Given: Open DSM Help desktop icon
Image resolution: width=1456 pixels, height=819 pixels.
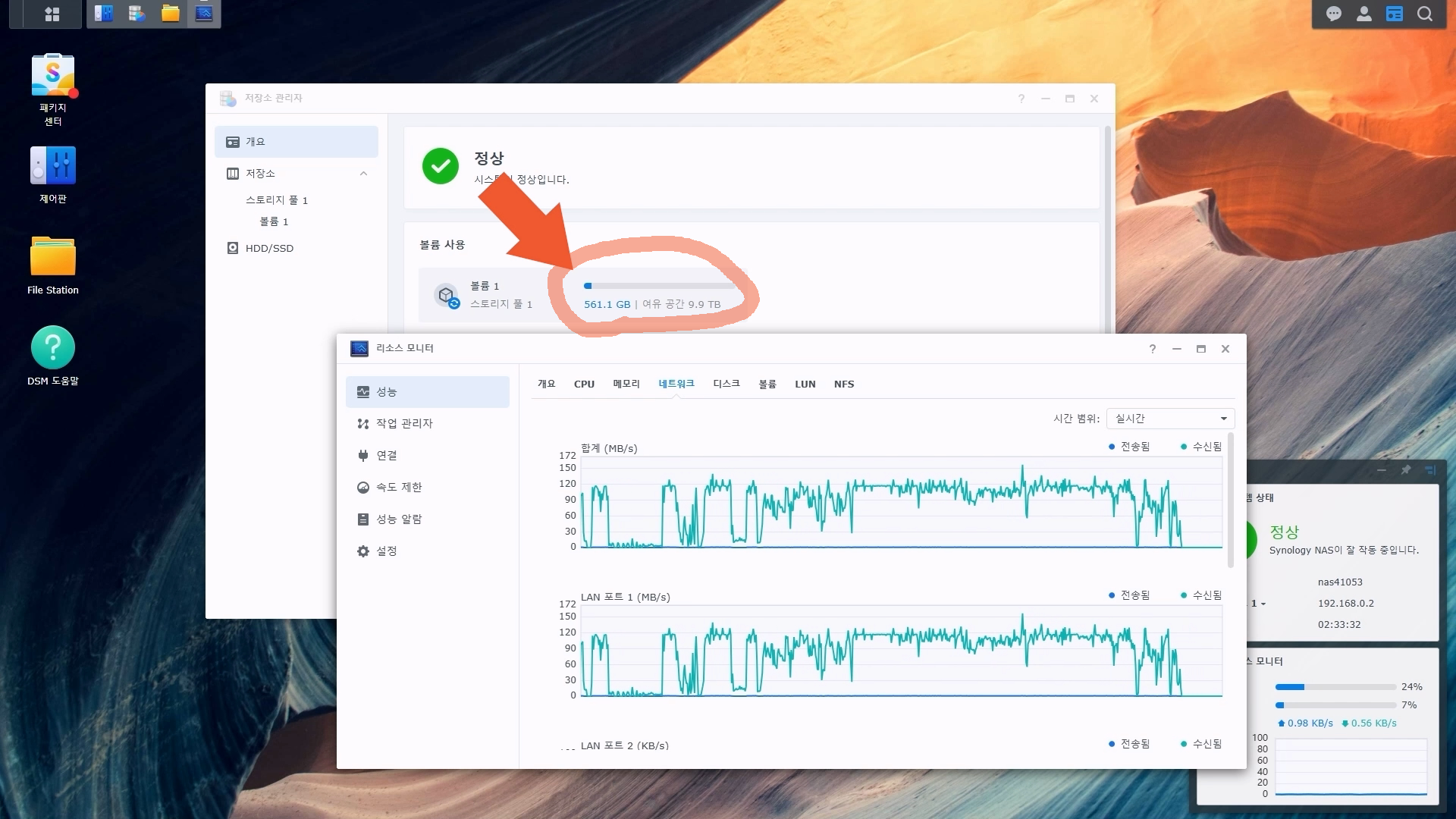Looking at the screenshot, I should (52, 348).
